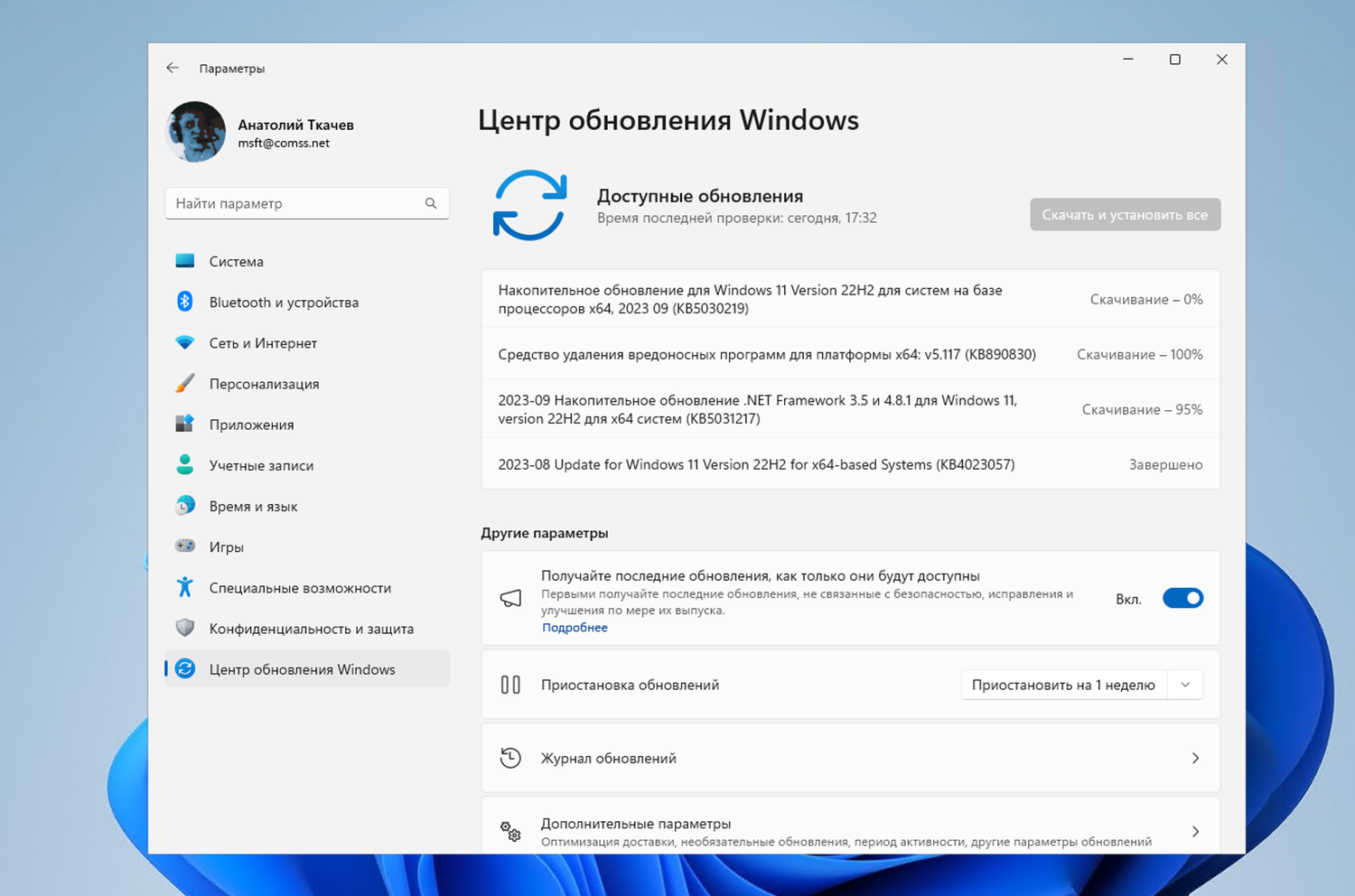The width and height of the screenshot is (1355, 896).
Task: Open the Система settings section
Action: pos(307,261)
